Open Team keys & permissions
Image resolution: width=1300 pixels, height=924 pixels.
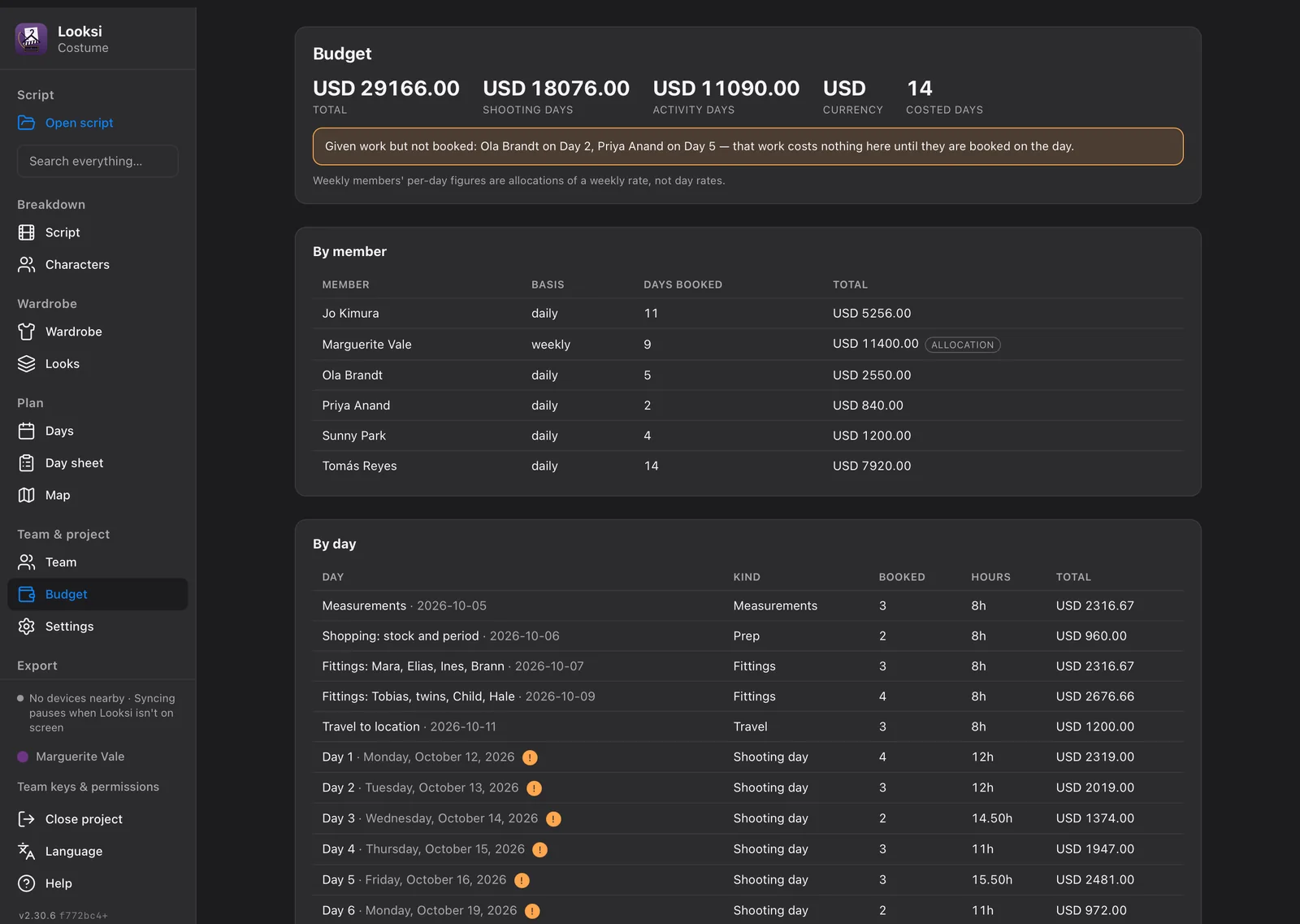88,787
